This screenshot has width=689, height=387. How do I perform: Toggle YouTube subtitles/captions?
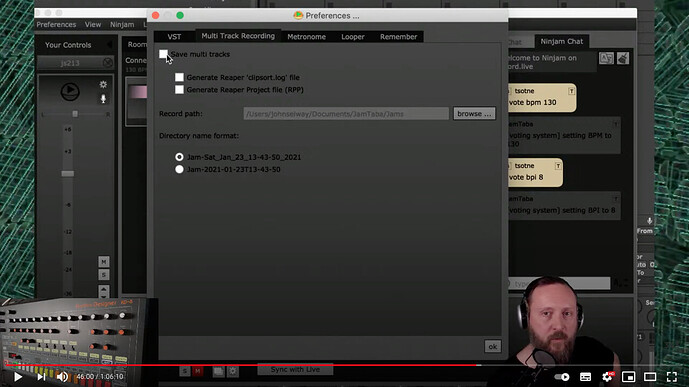tap(585, 377)
